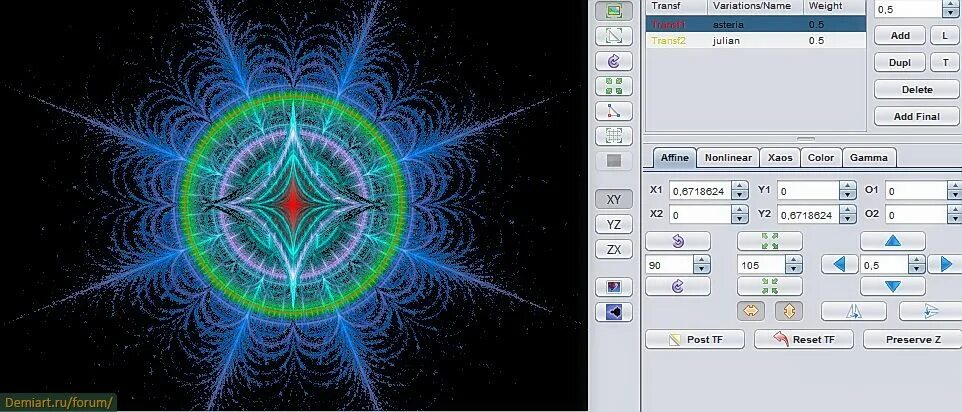Move triangle down with blue arrow

click(893, 286)
